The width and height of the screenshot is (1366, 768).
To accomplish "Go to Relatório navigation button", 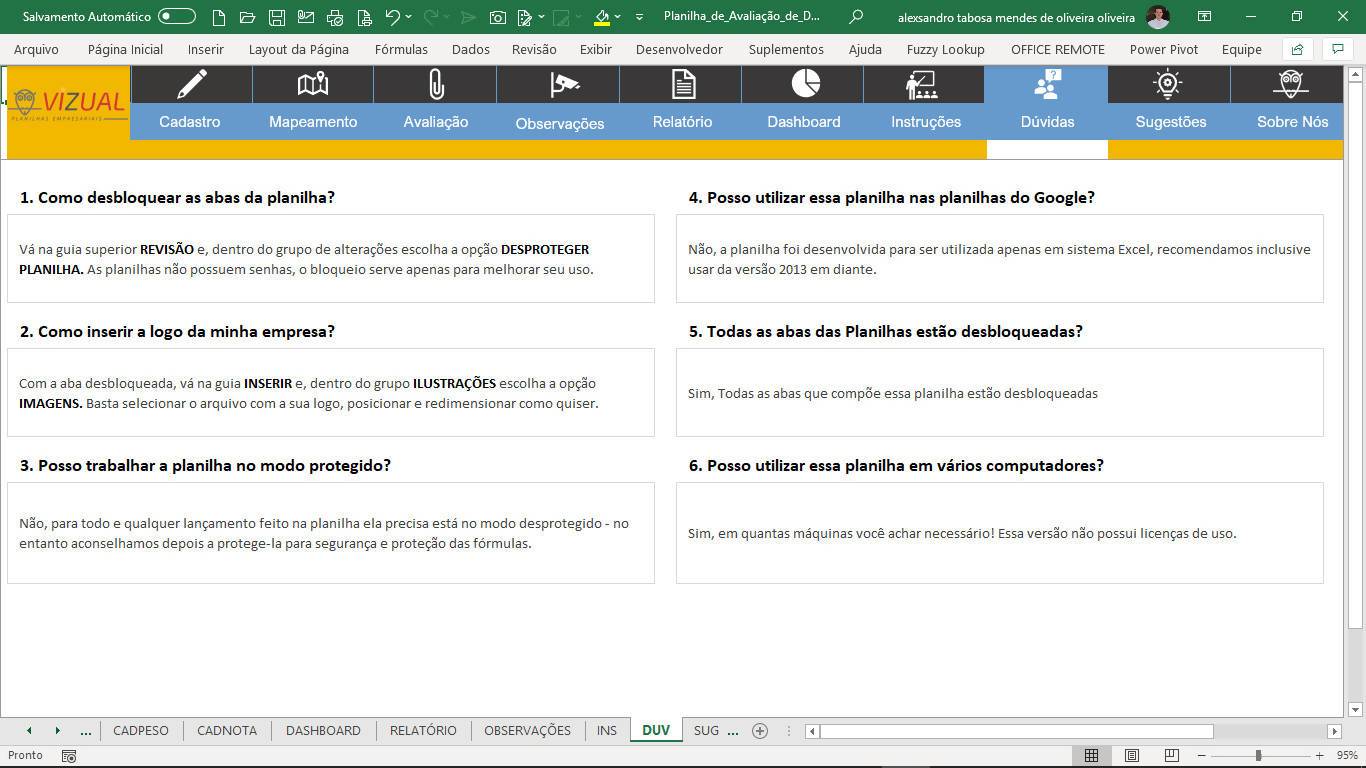I will click(x=683, y=122).
